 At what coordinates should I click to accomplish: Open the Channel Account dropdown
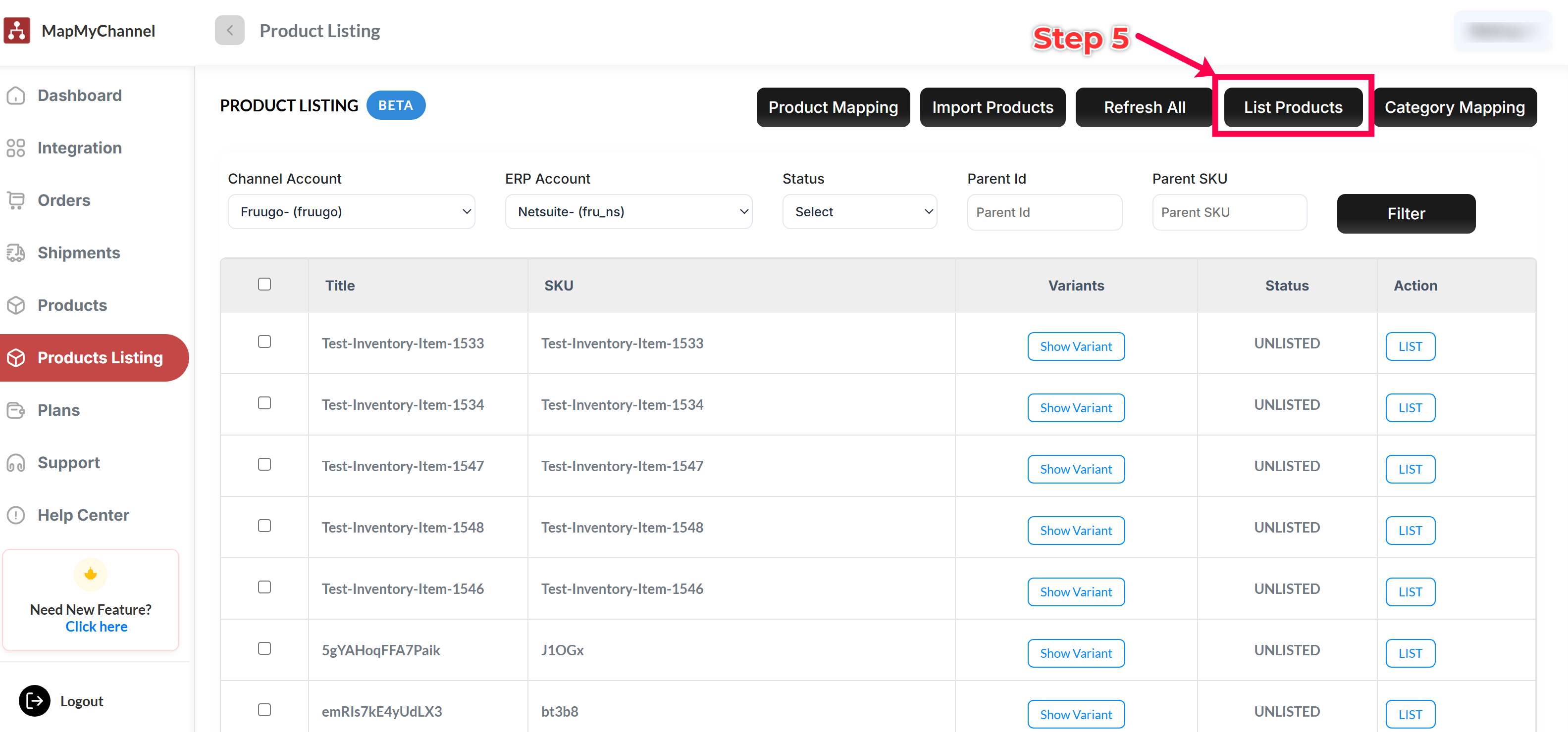[351, 212]
